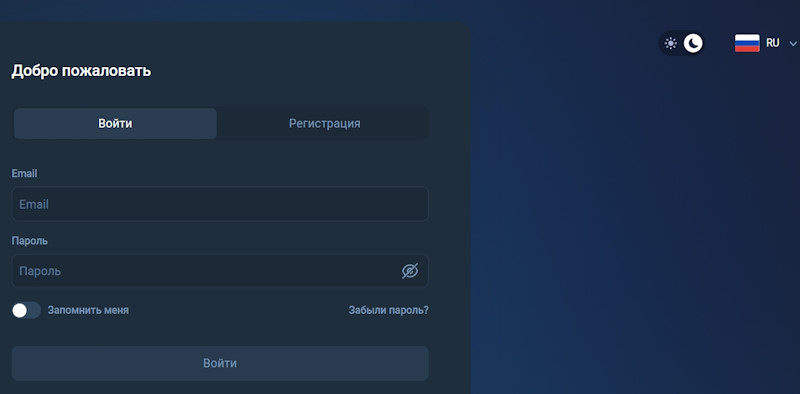800x394 pixels.
Task: Click the Email field label
Action: coord(24,174)
